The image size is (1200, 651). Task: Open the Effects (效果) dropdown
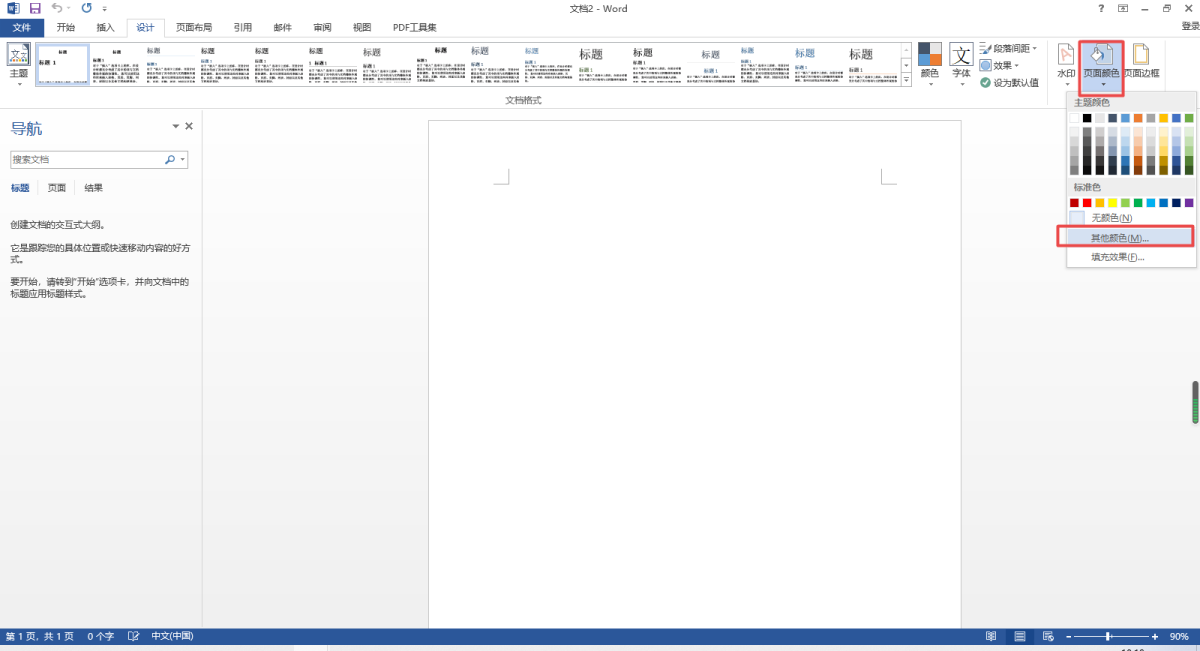tap(999, 65)
